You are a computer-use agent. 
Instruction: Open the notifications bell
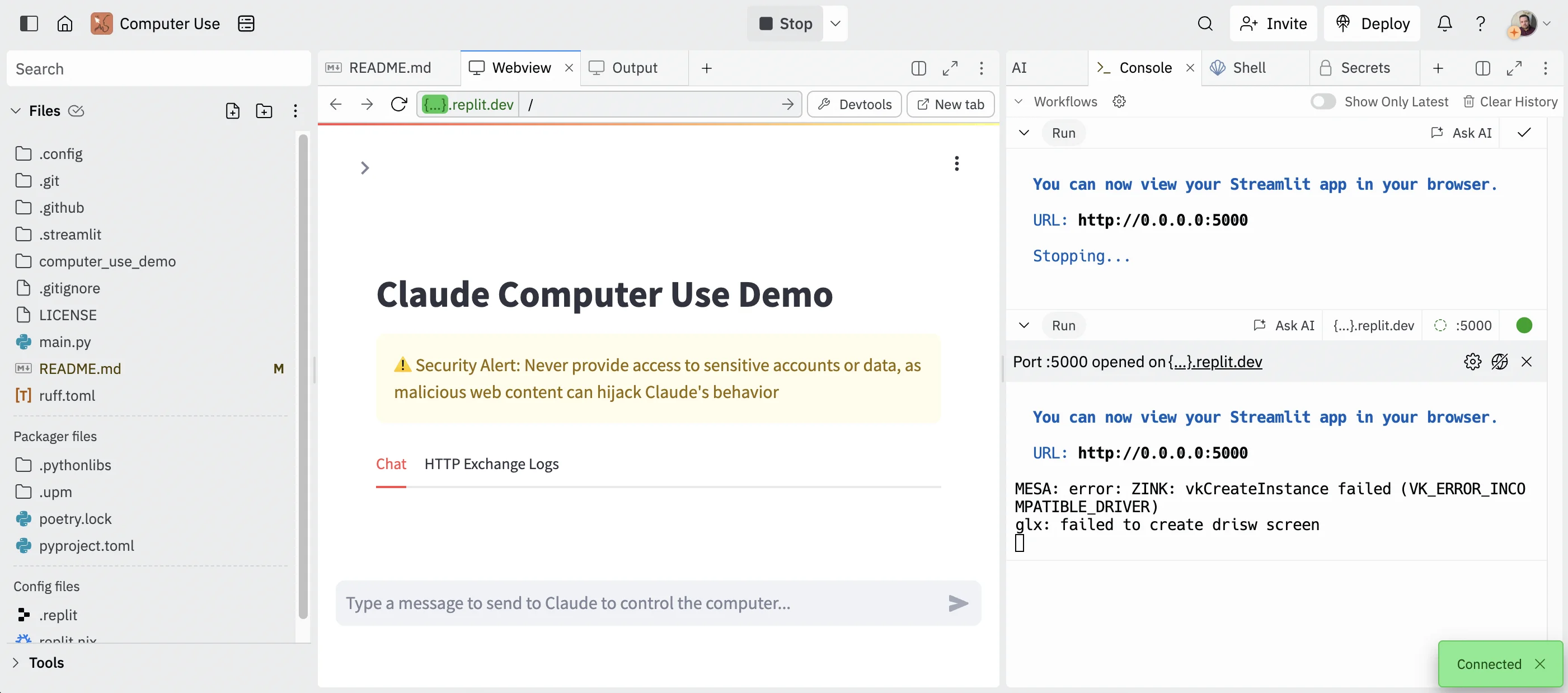pos(1444,23)
